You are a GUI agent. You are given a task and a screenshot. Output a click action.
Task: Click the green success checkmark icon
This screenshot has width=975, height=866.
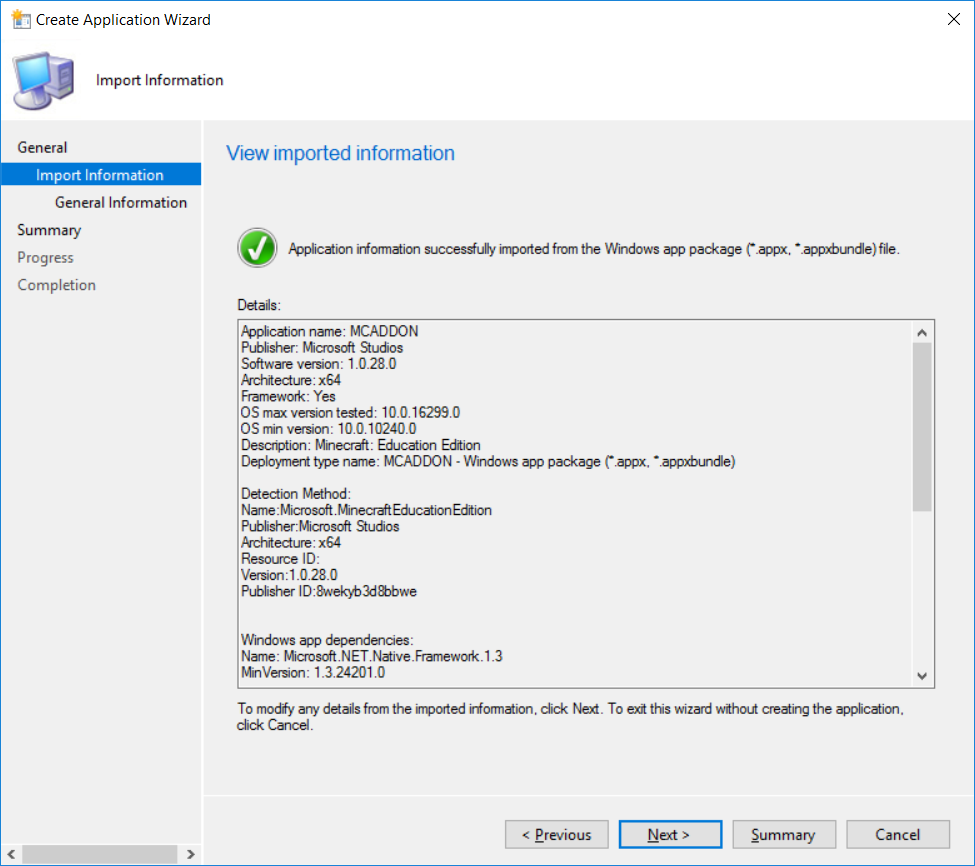257,247
